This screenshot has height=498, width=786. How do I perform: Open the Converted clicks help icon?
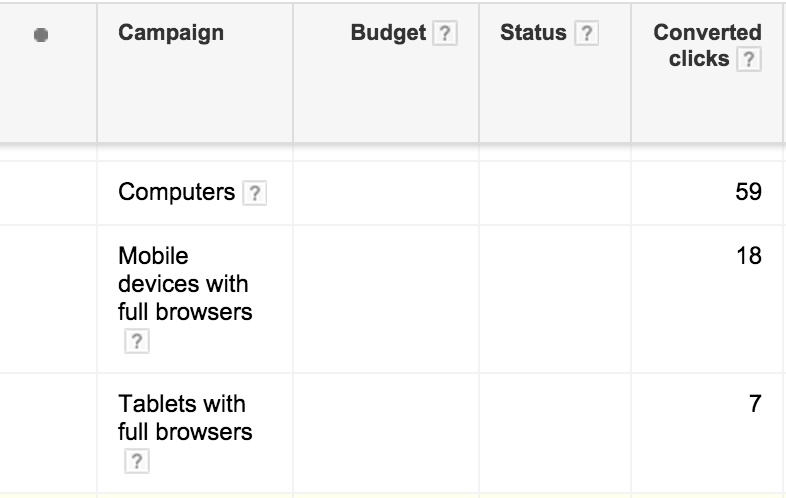pyautogui.click(x=748, y=60)
